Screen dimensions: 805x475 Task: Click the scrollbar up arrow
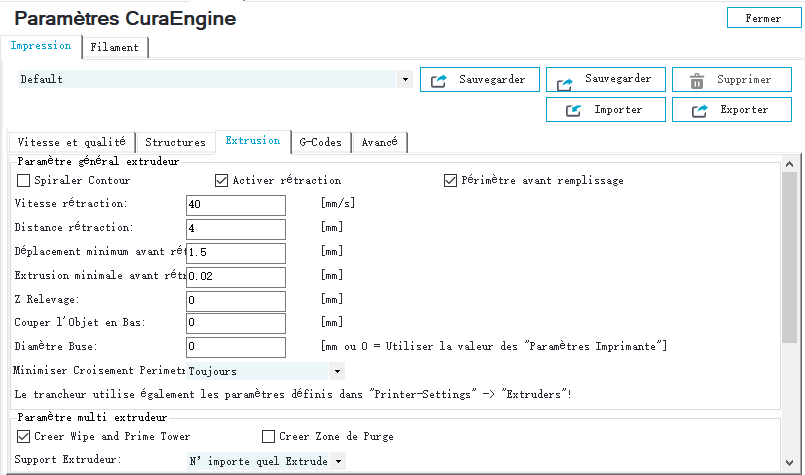tap(790, 164)
